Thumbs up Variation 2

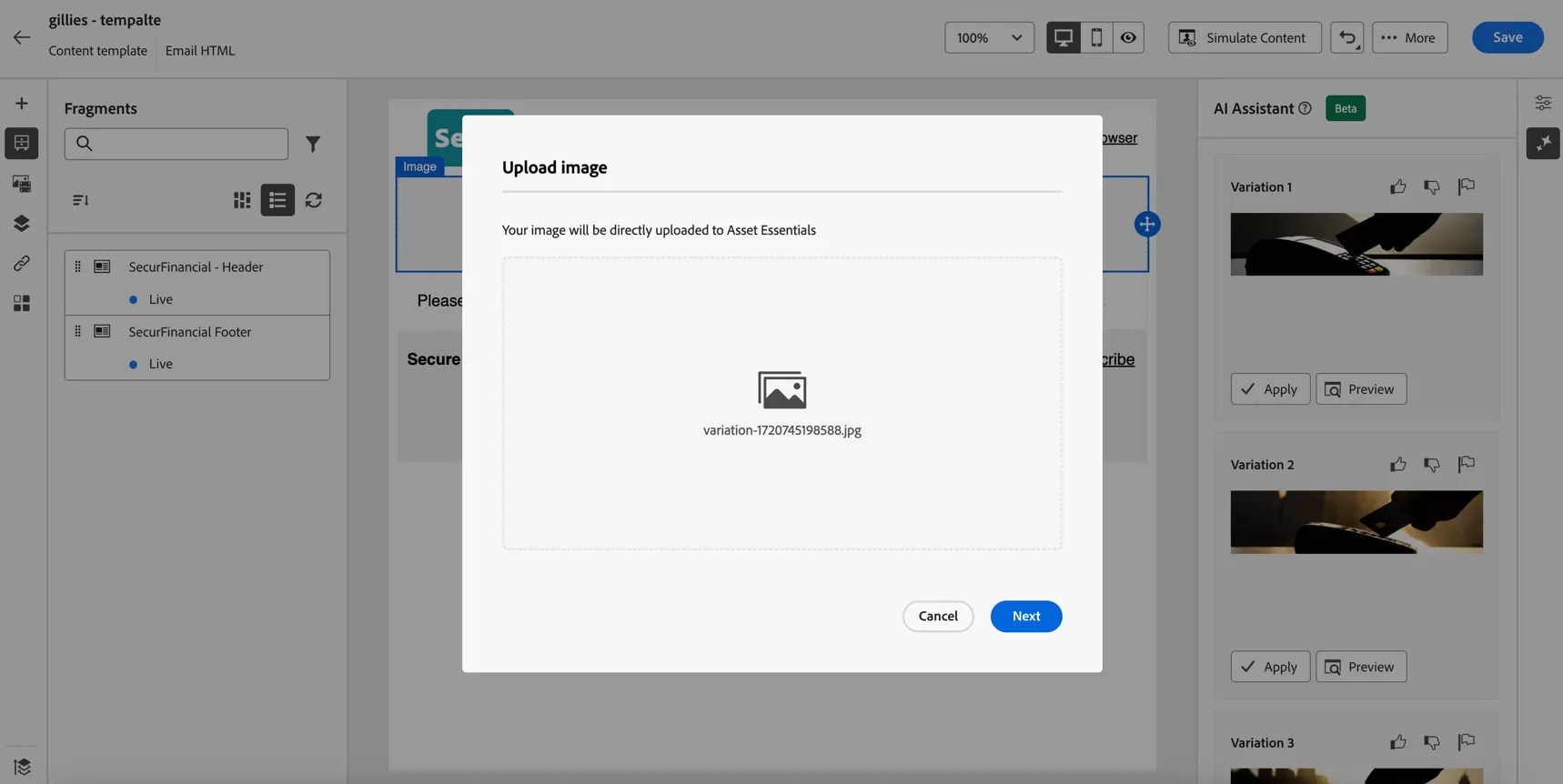(1398, 465)
